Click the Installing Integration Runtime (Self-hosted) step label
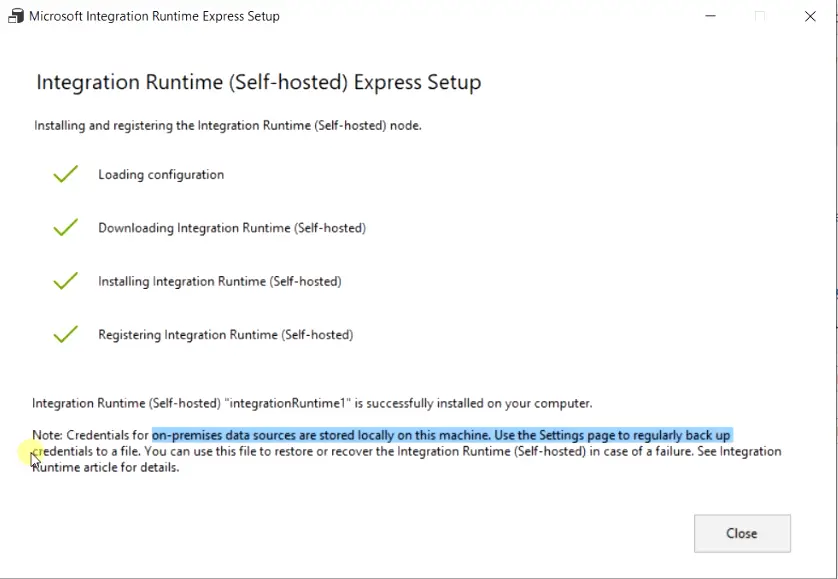The image size is (838, 579). [x=220, y=282]
